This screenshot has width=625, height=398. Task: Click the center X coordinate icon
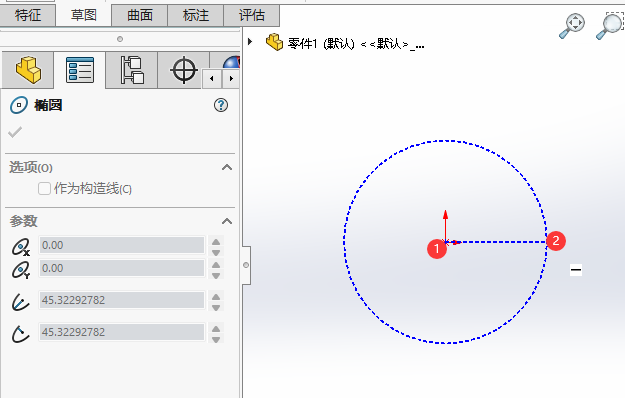coord(20,247)
